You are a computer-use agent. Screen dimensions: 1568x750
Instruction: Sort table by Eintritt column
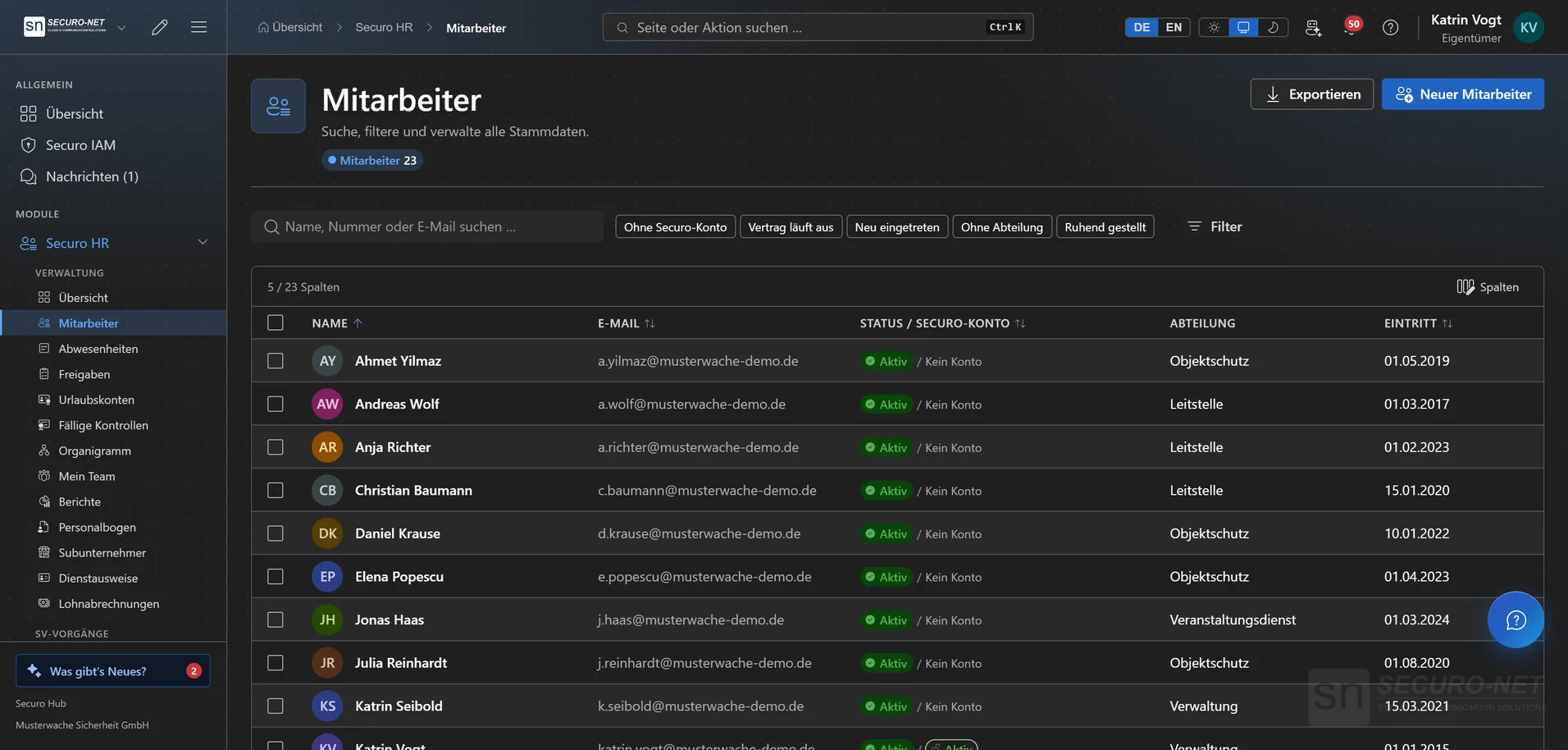pyautogui.click(x=1418, y=323)
